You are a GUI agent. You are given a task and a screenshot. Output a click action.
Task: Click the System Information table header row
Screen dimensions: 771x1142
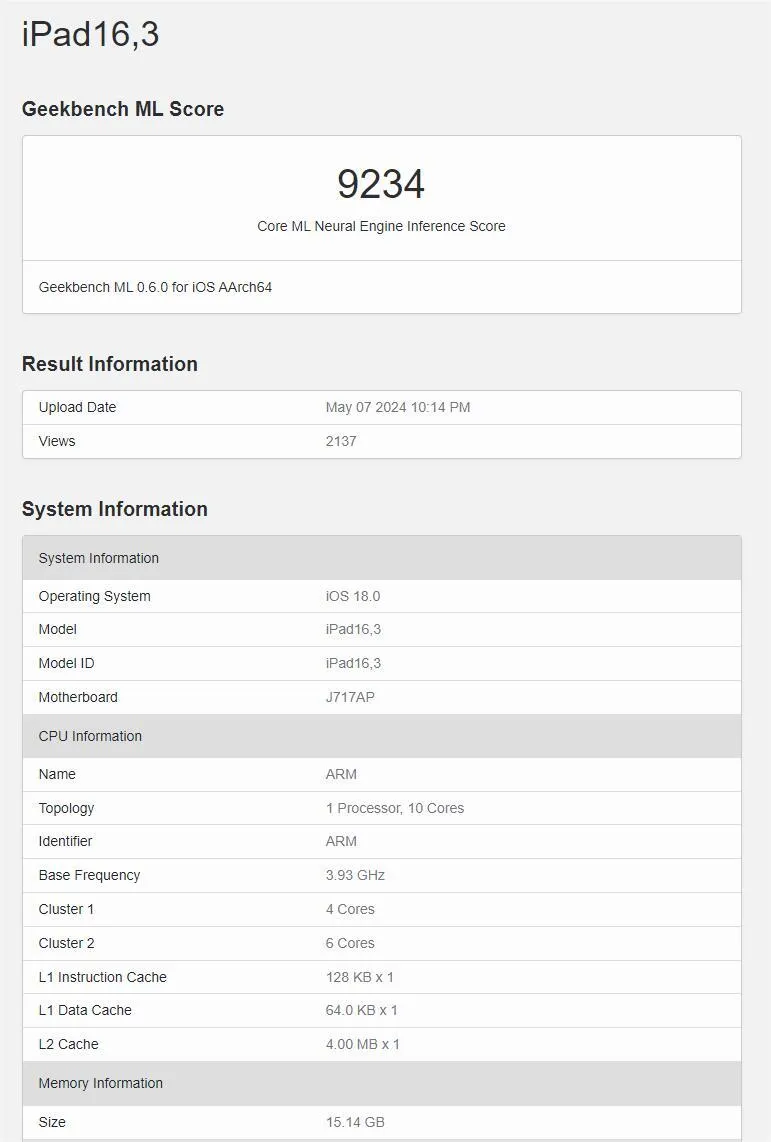381,558
